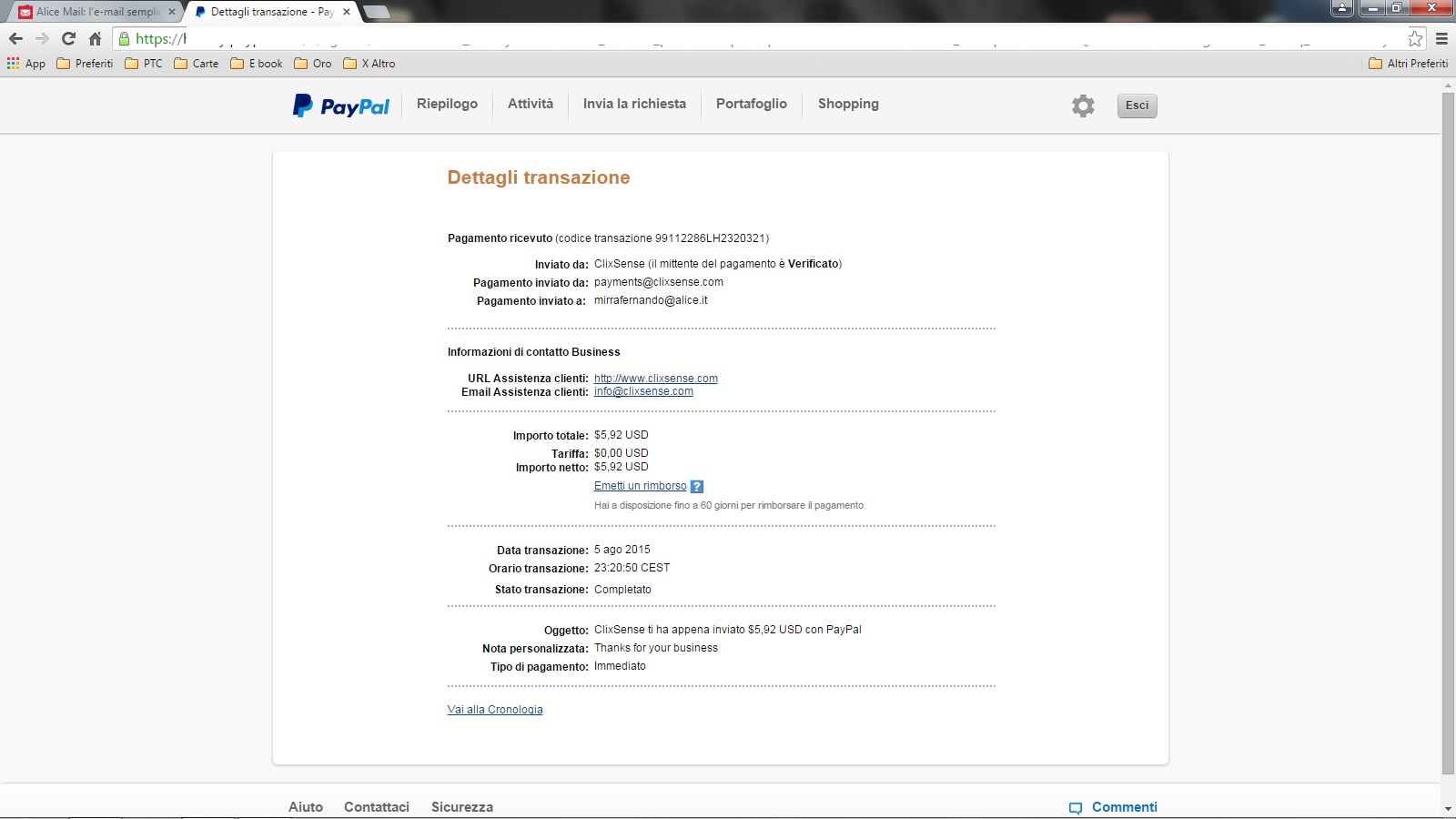1456x819 pixels.
Task: Click the mirrafernando@alice.it recipient text
Action: click(x=651, y=300)
